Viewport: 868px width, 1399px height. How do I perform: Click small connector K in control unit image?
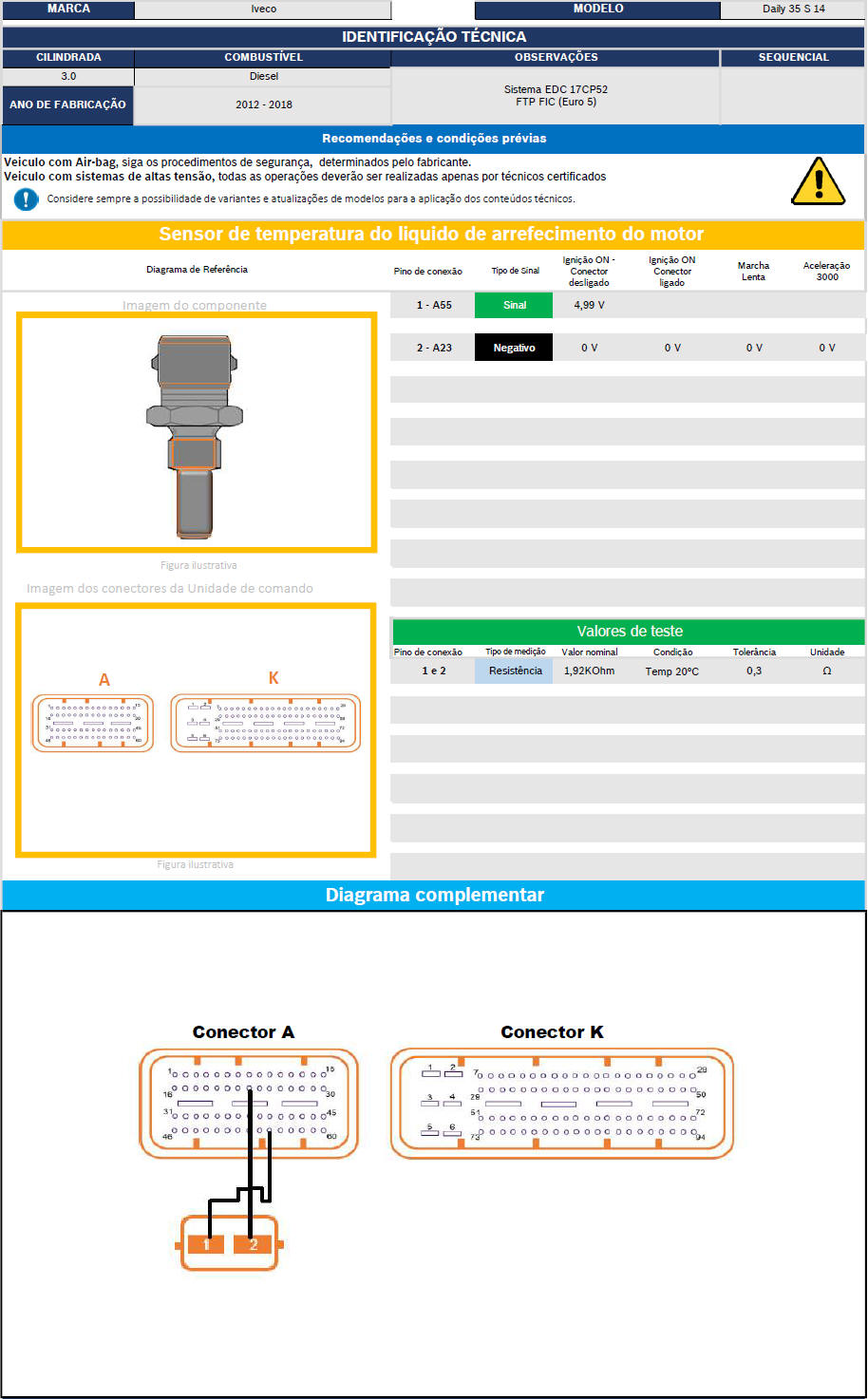(266, 724)
